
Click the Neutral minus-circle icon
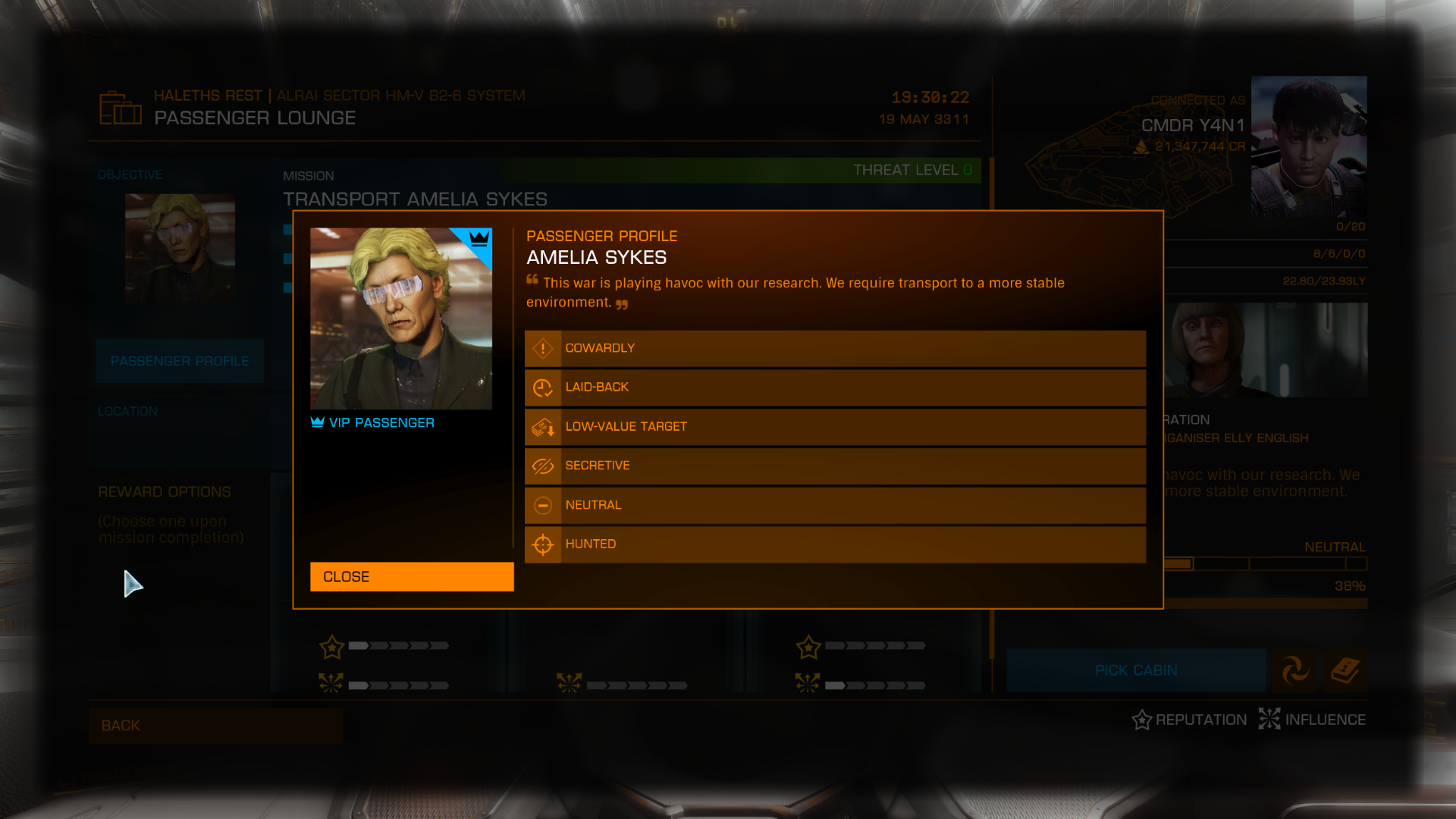pos(543,505)
